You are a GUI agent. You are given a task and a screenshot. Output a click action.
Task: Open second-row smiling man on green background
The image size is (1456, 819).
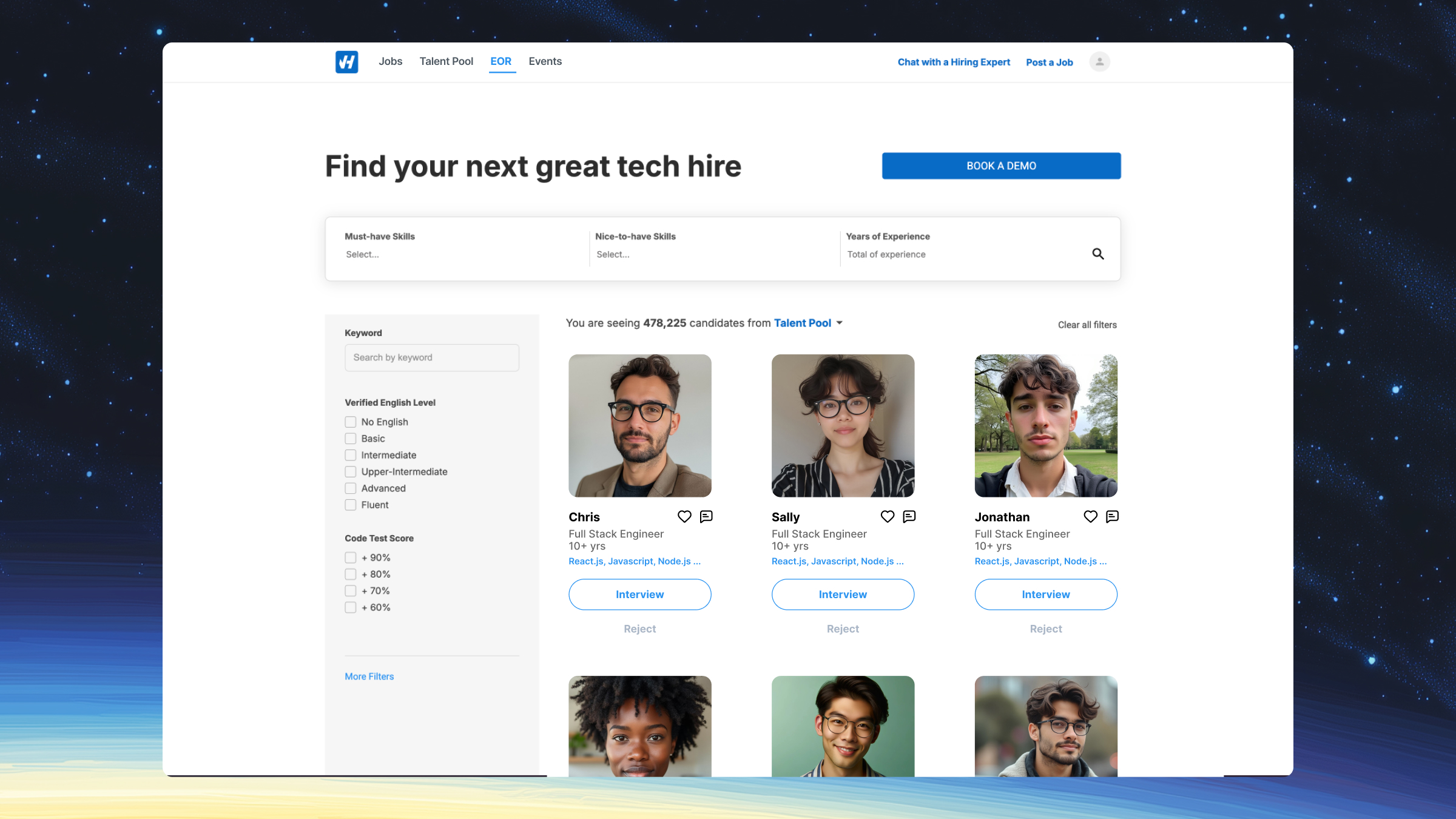(843, 726)
